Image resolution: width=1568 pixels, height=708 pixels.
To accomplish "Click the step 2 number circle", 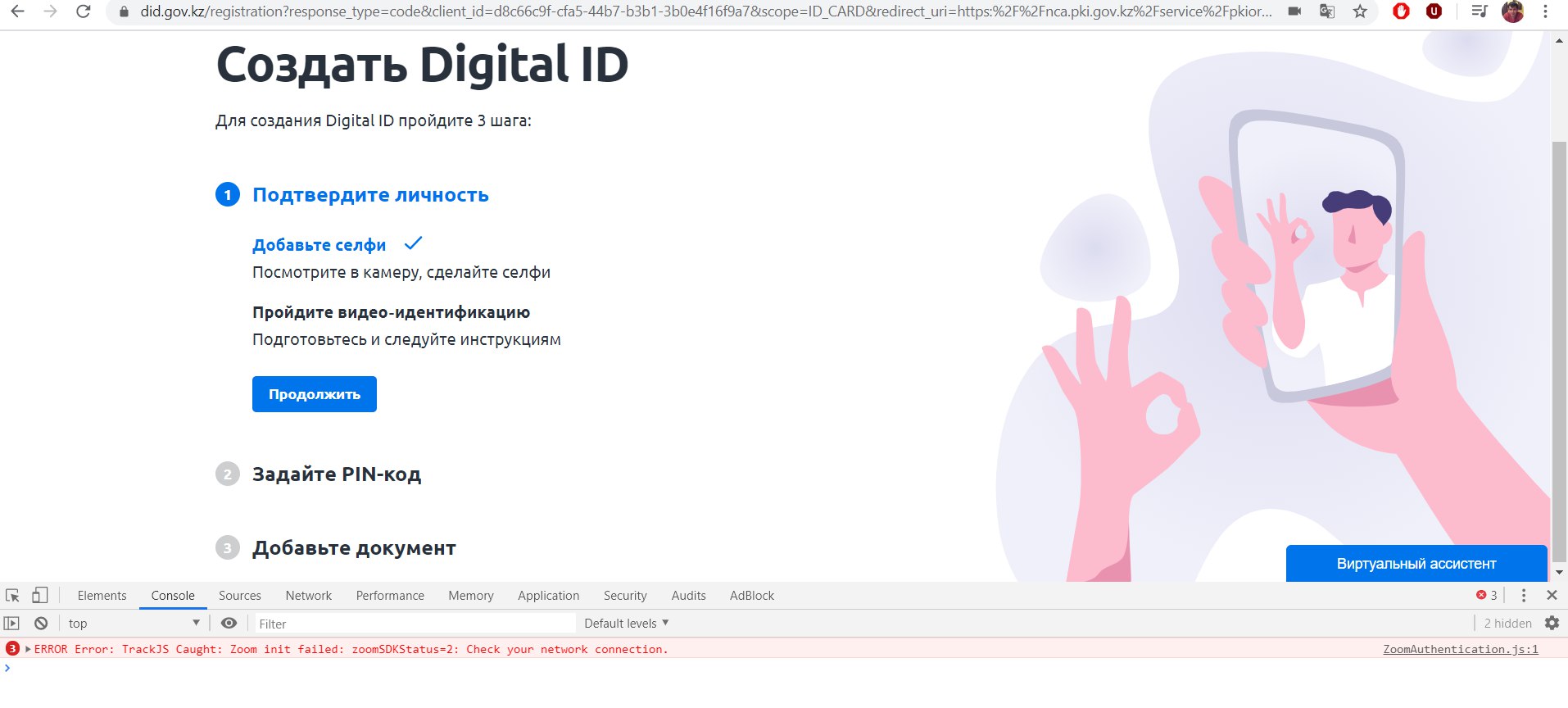I will (x=228, y=474).
